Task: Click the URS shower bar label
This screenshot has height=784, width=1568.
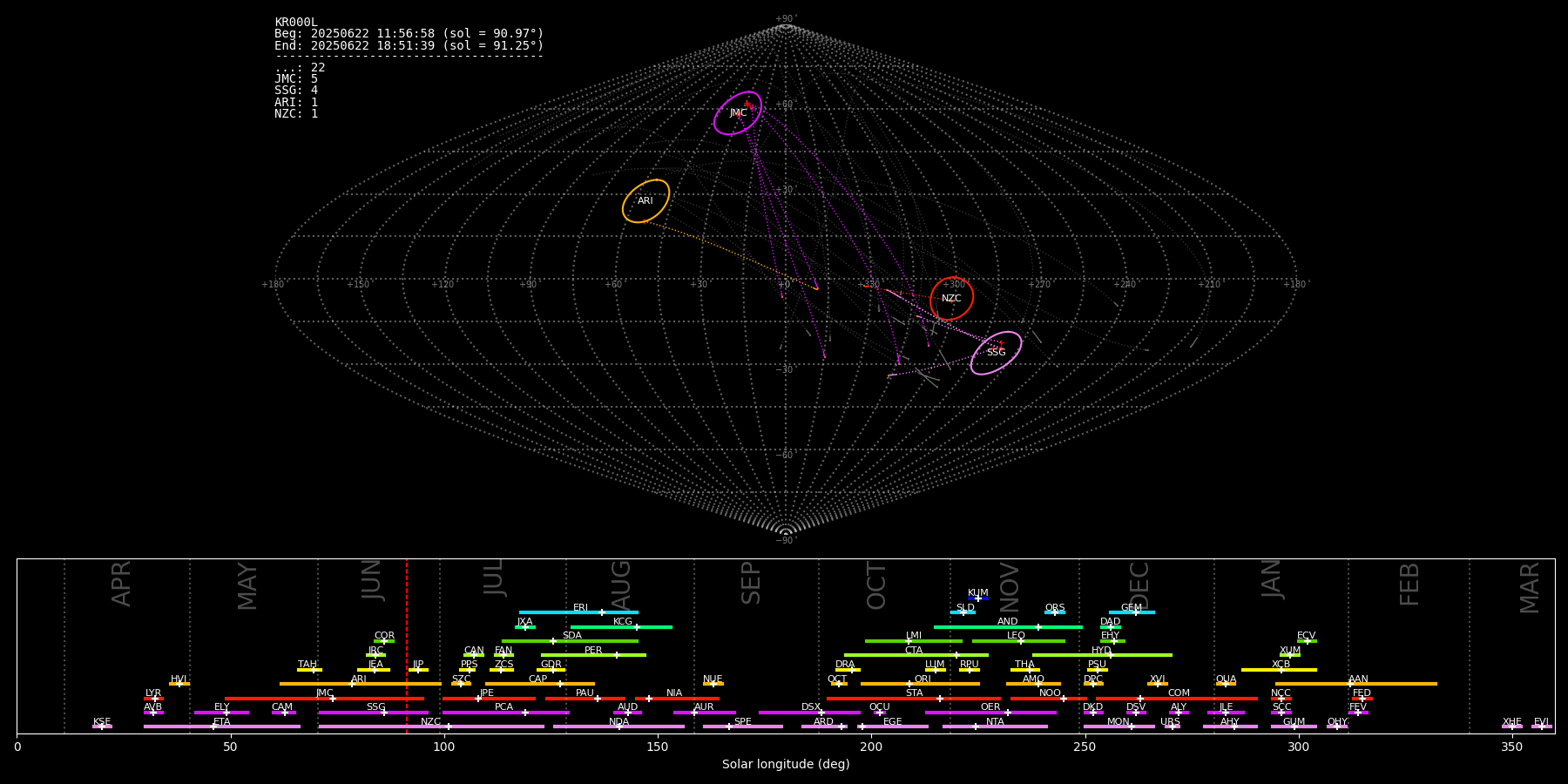Action: [x=1170, y=722]
